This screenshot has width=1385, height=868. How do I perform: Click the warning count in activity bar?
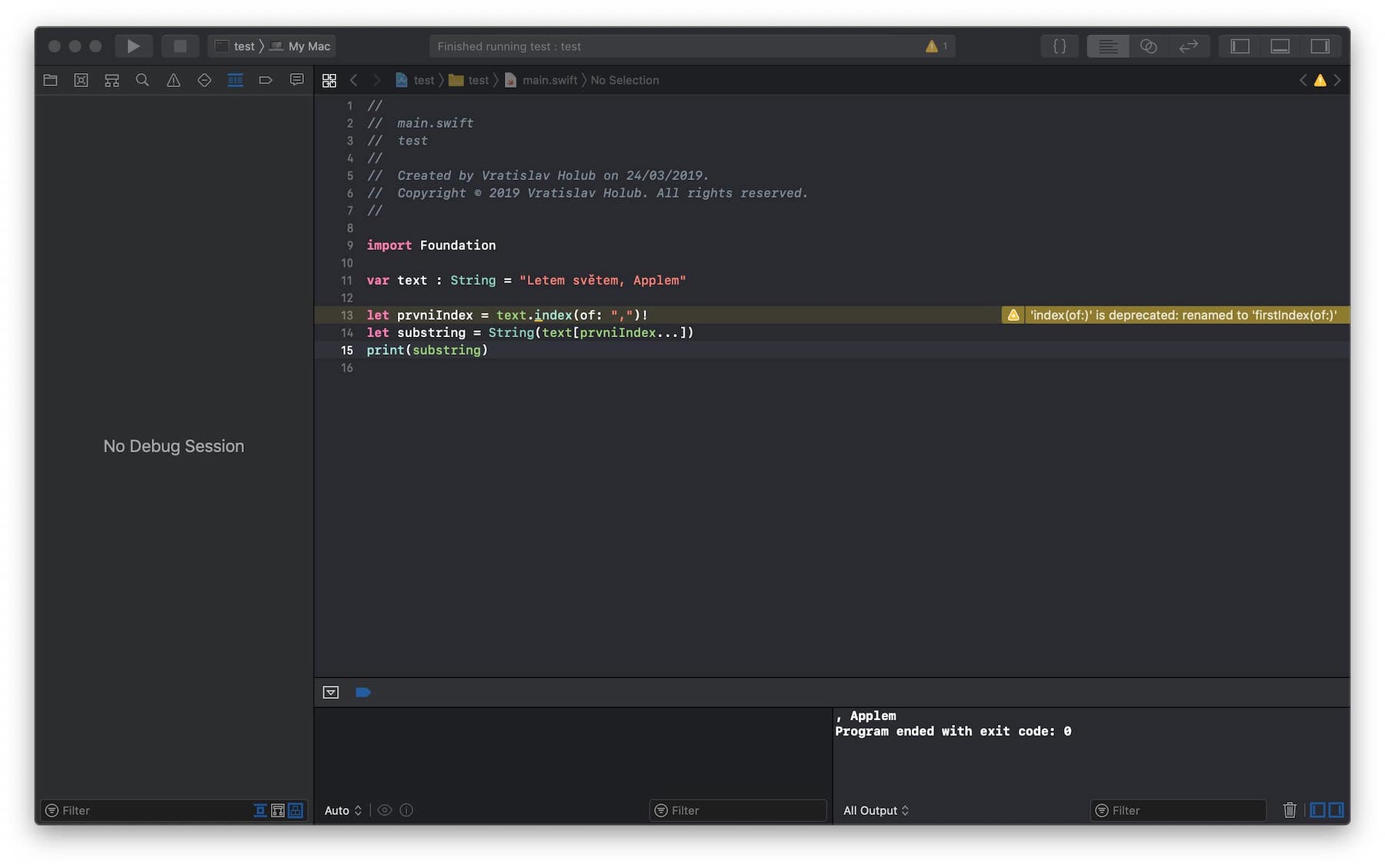click(x=937, y=46)
